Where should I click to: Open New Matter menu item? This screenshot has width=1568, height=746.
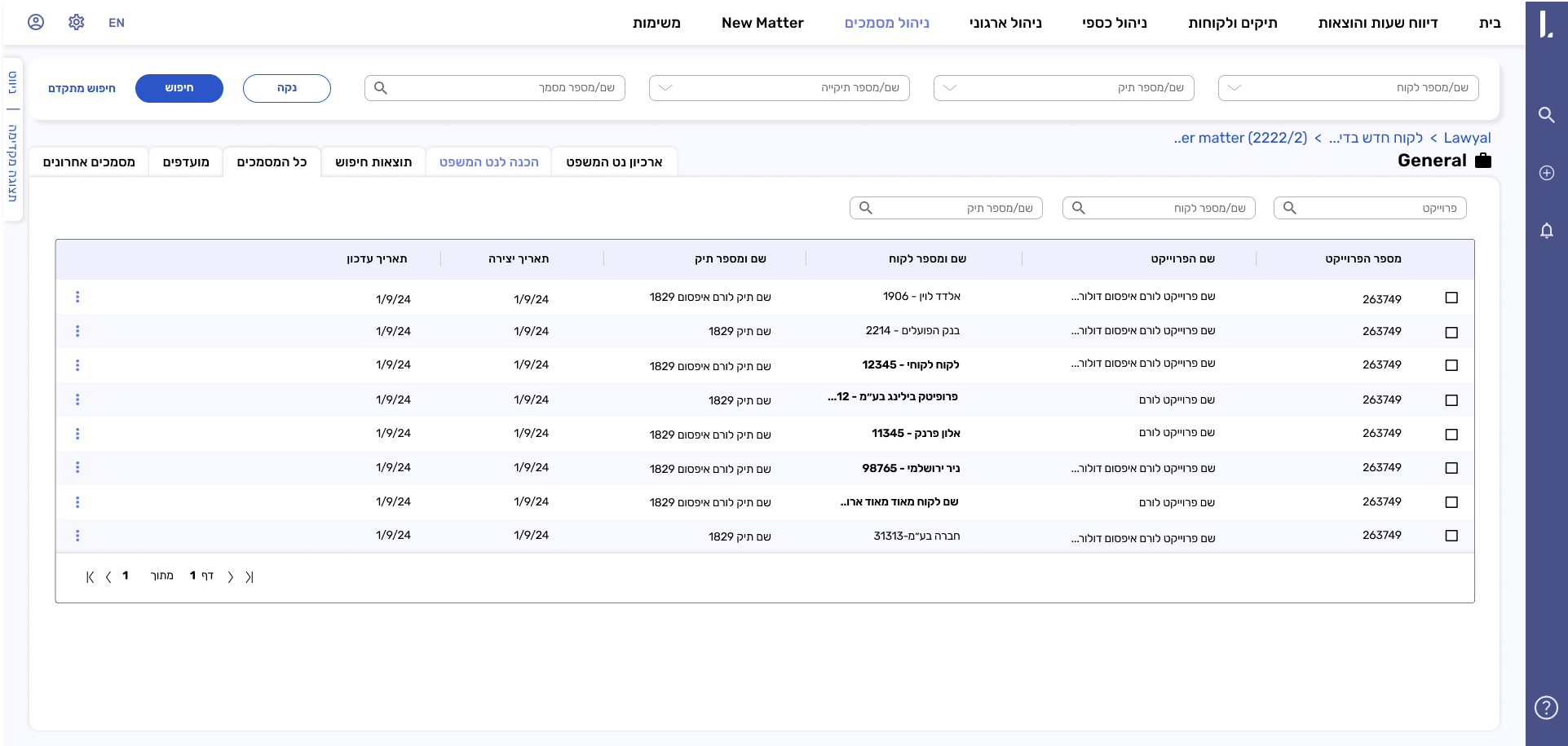[x=762, y=23]
